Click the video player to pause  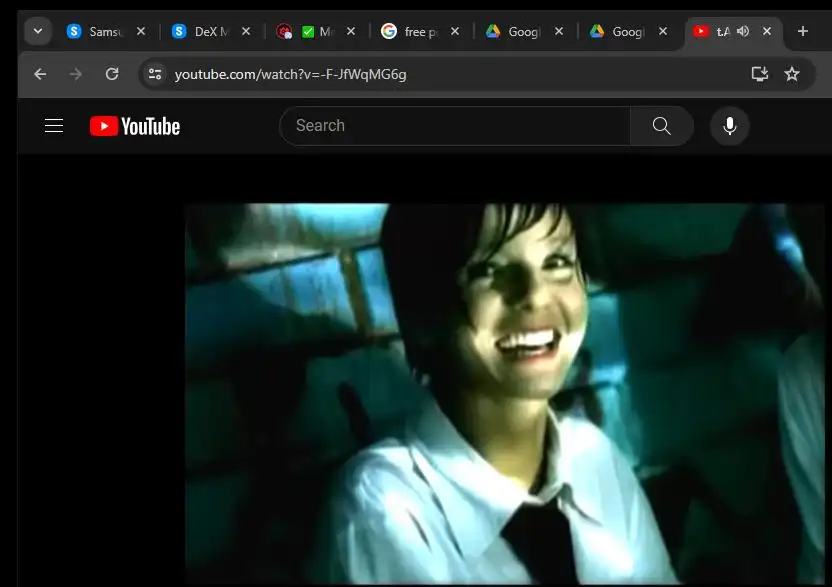[x=504, y=394]
